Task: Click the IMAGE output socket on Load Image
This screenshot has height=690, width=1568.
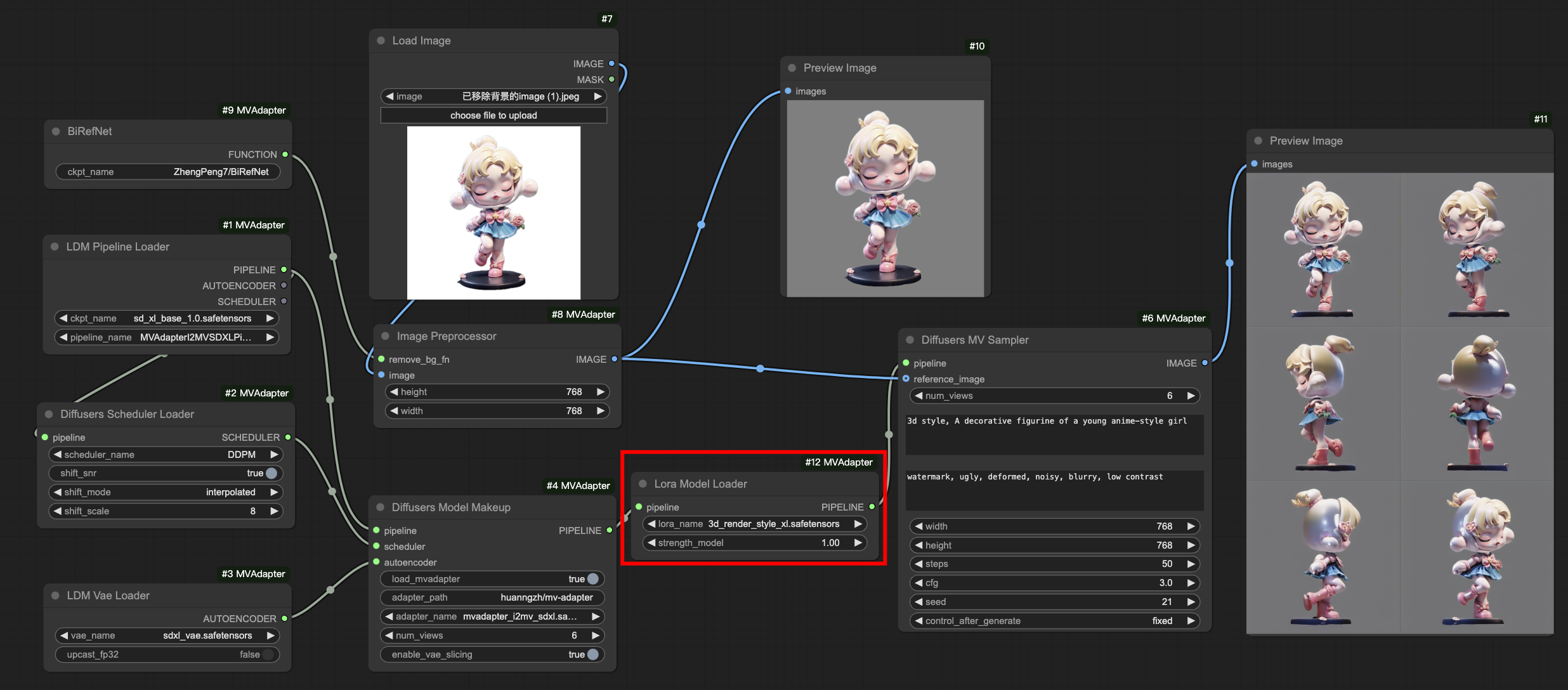Action: (611, 63)
